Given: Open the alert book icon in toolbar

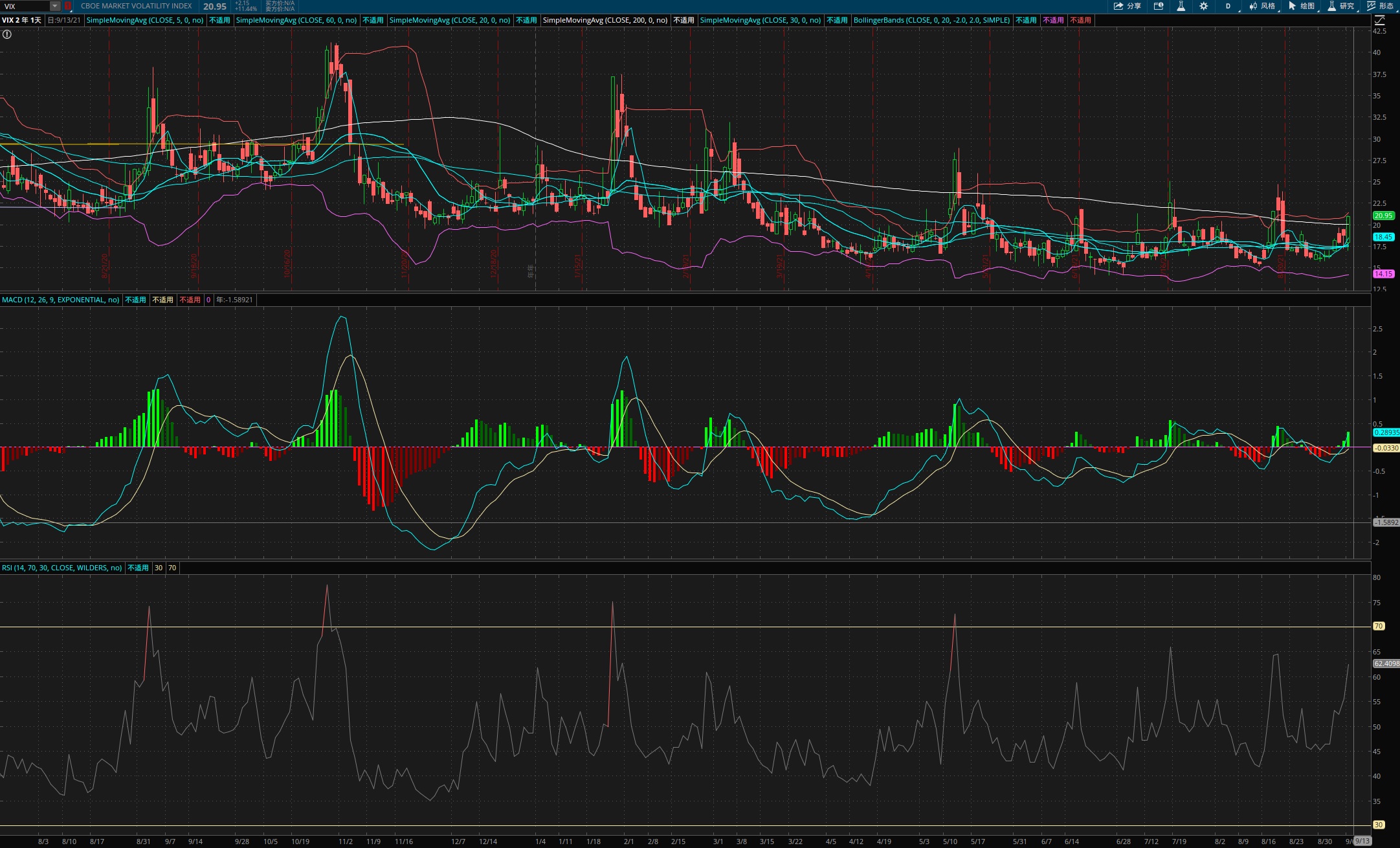Looking at the screenshot, I should [1159, 6].
